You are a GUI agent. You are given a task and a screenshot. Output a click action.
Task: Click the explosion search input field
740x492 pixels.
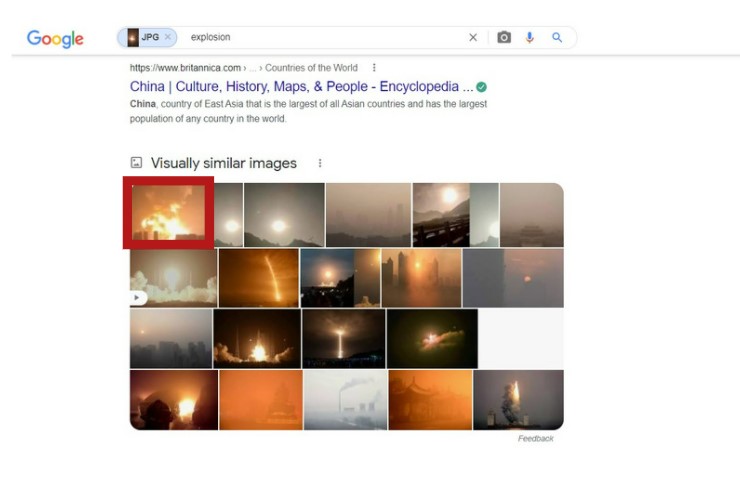click(326, 37)
